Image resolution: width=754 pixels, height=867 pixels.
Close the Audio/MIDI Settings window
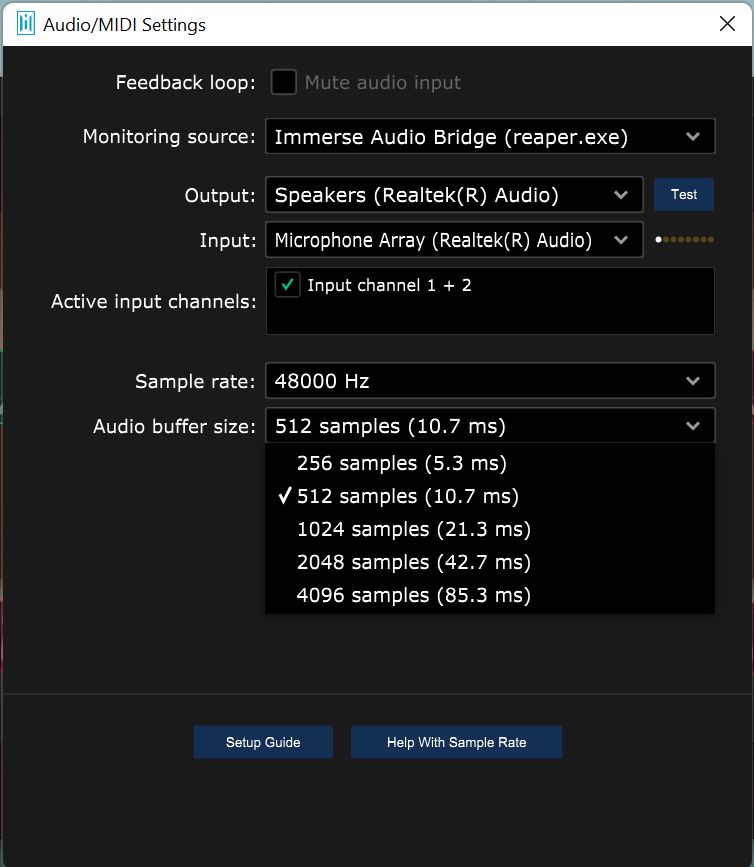pos(727,24)
